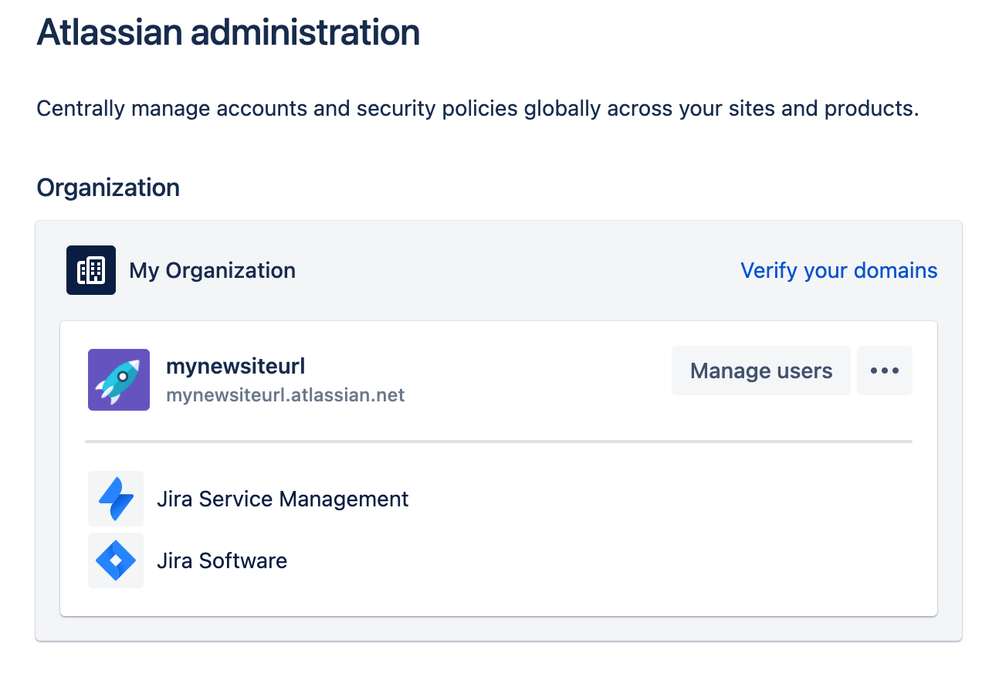Click the Atlassian administration page heading
The height and width of the screenshot is (687, 999).
click(228, 32)
